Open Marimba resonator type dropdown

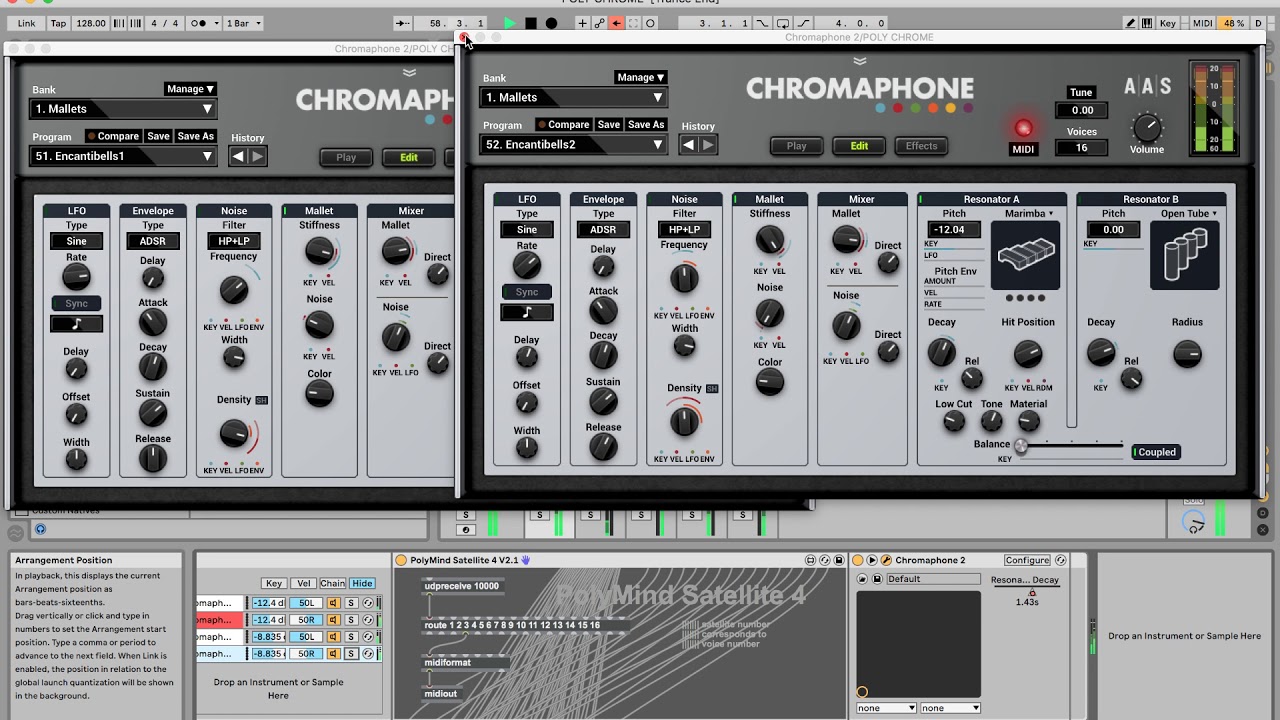pyautogui.click(x=1029, y=213)
